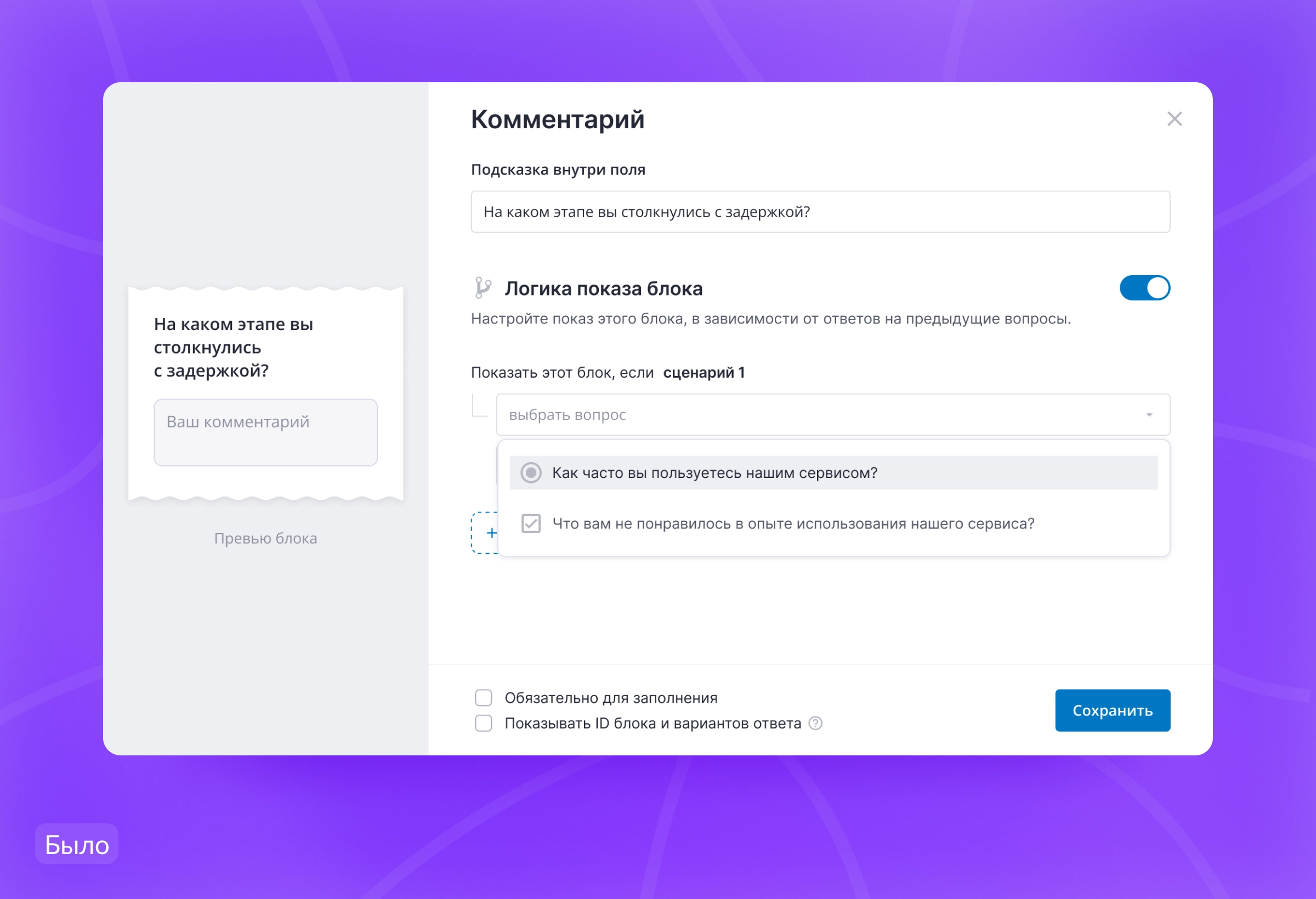Check 'Показывать ID блока и вариантов ответа'
1316x899 pixels.
pos(484,723)
